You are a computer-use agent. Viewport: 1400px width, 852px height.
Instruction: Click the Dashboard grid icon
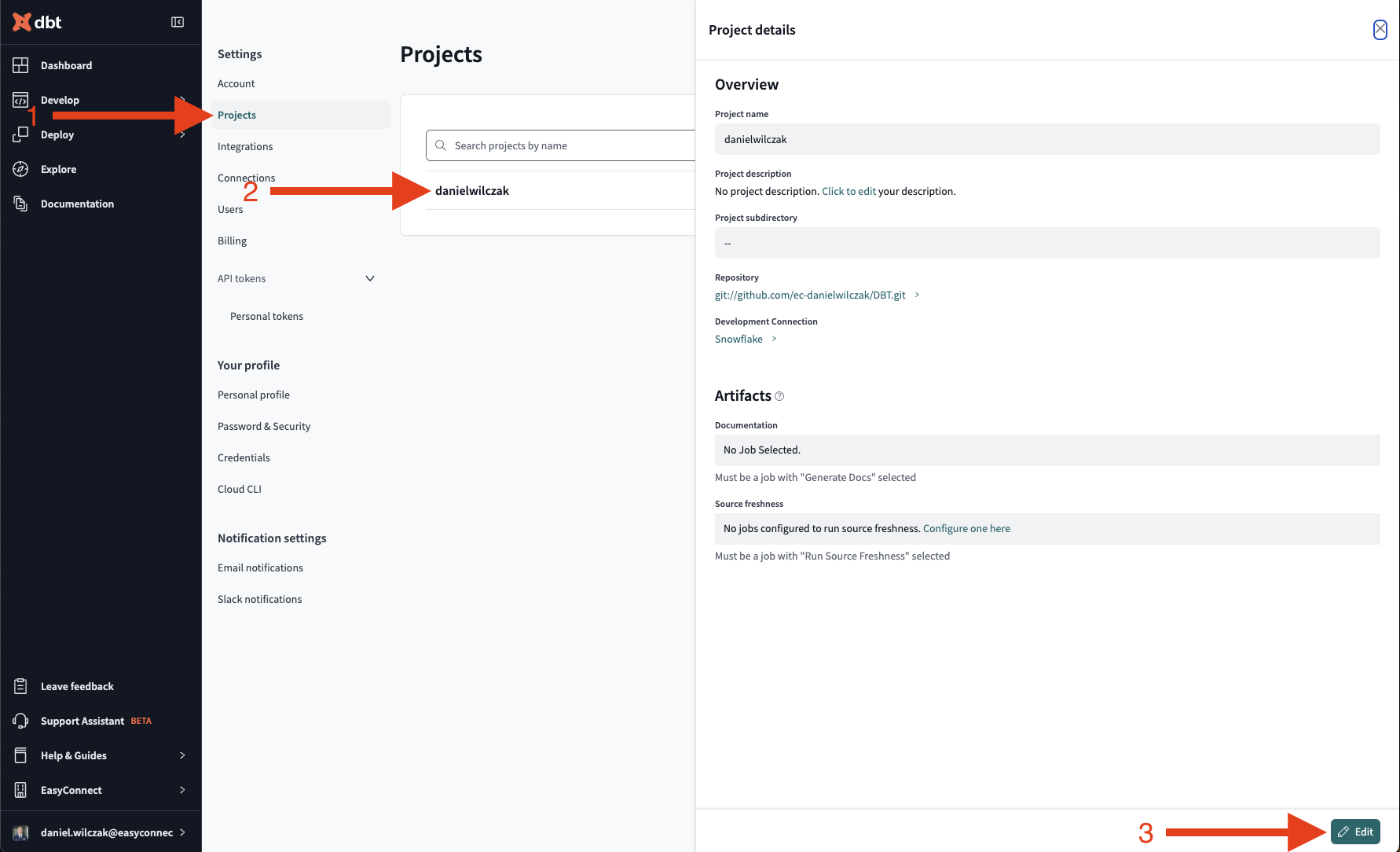point(20,65)
